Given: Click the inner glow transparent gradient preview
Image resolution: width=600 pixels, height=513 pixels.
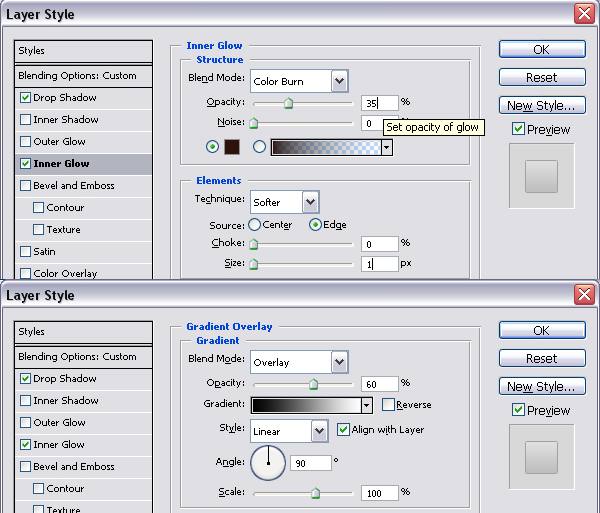Looking at the screenshot, I should coord(326,147).
